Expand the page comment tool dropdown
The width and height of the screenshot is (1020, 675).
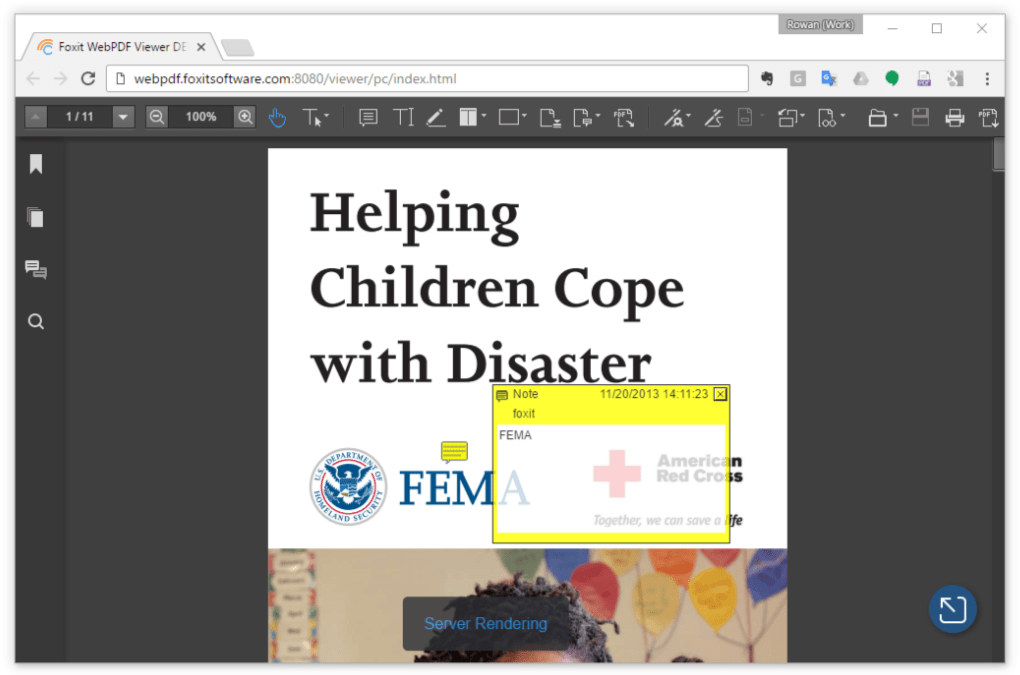tap(598, 116)
